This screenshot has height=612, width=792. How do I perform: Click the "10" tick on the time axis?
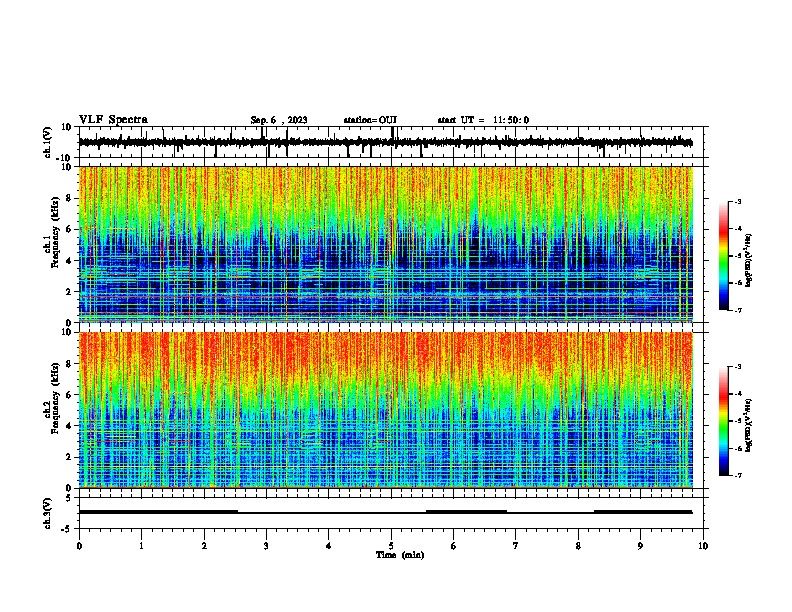click(703, 546)
